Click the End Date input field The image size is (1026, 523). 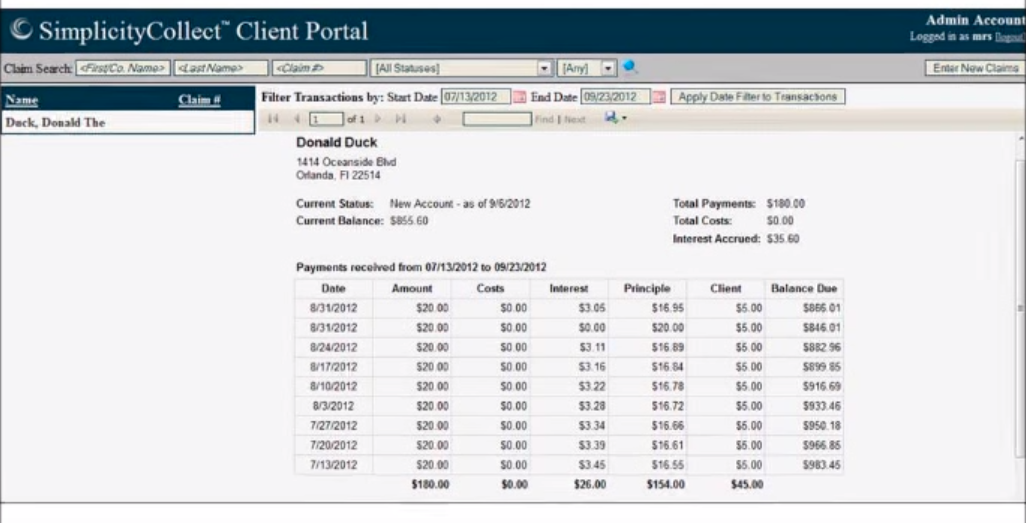(616, 97)
